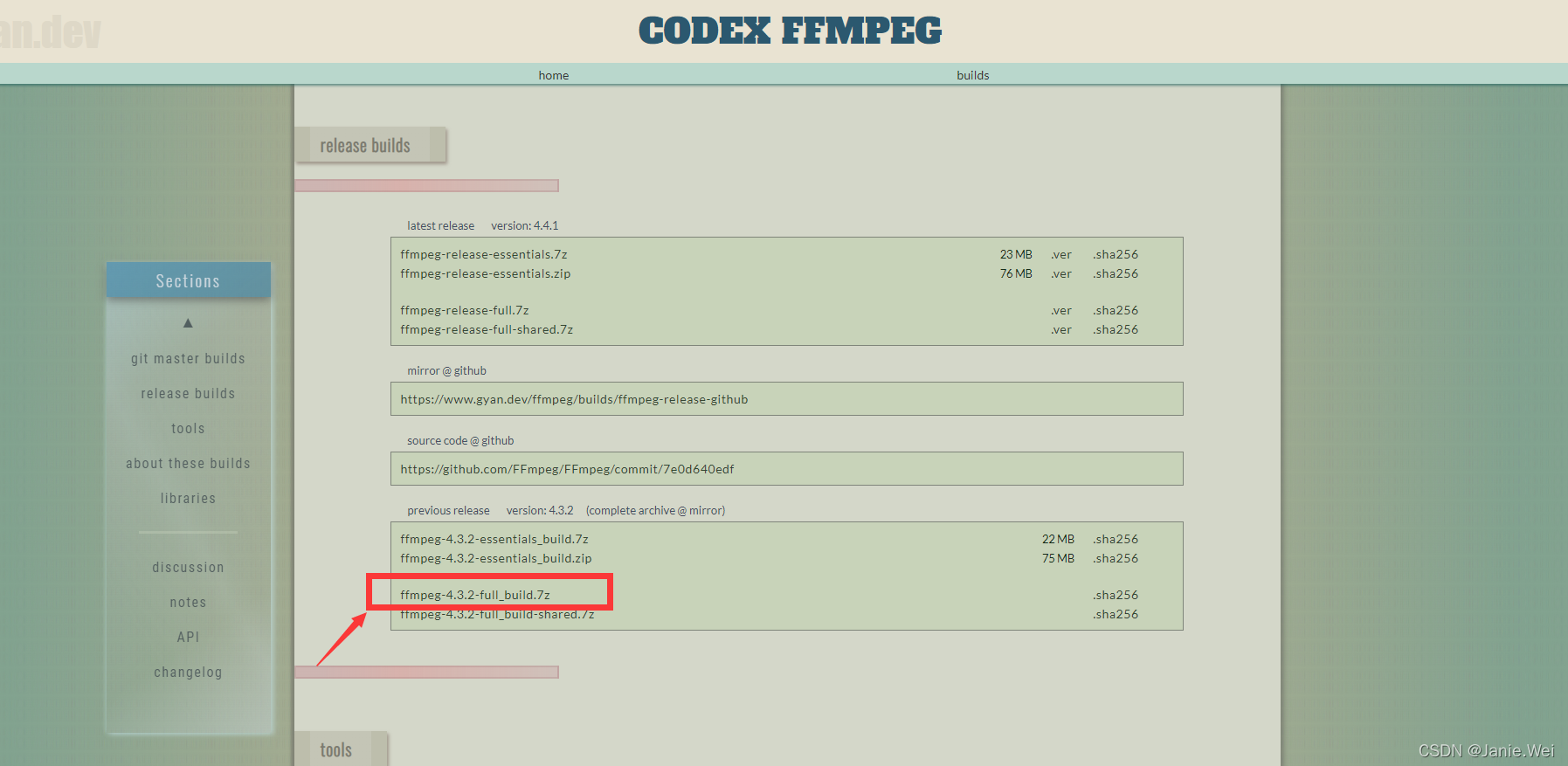The height and width of the screenshot is (766, 1568).
Task: Jump to libraries section
Action: point(188,499)
